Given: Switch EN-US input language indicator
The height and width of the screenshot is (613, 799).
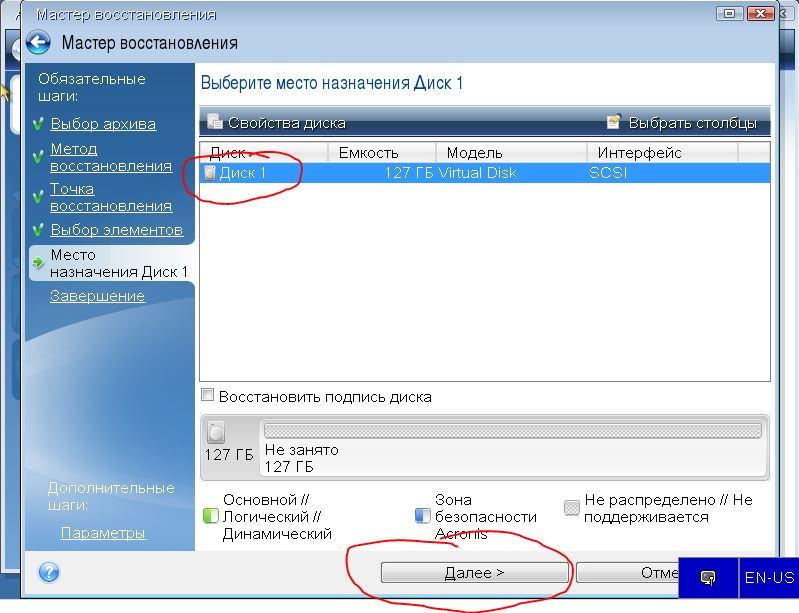Looking at the screenshot, I should click(769, 578).
